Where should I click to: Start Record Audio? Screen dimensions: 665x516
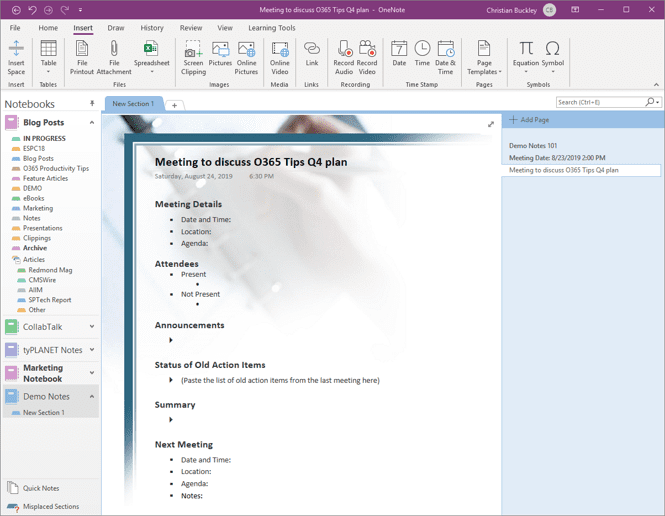344,58
